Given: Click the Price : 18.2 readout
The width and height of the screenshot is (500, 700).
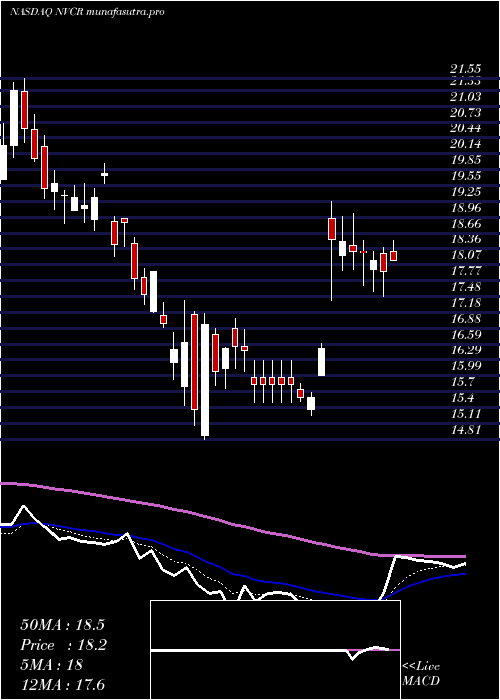Looking at the screenshot, I should click(x=63, y=645).
